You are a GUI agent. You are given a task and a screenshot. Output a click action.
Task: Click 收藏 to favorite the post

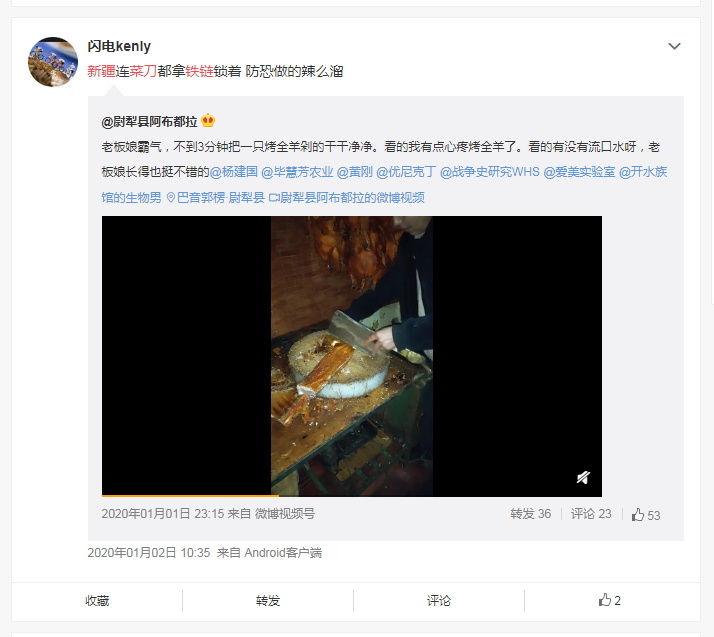click(x=97, y=601)
